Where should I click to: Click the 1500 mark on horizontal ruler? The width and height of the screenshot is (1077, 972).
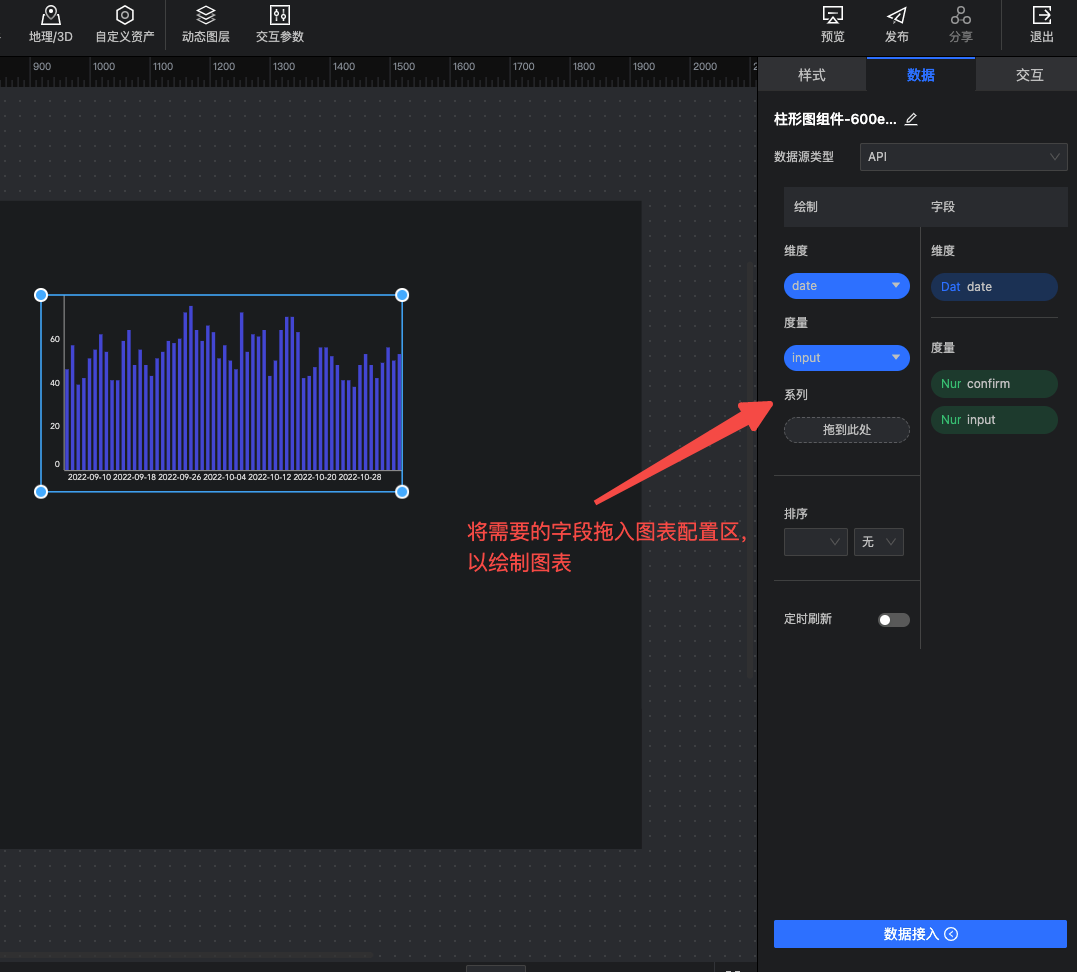tap(404, 67)
